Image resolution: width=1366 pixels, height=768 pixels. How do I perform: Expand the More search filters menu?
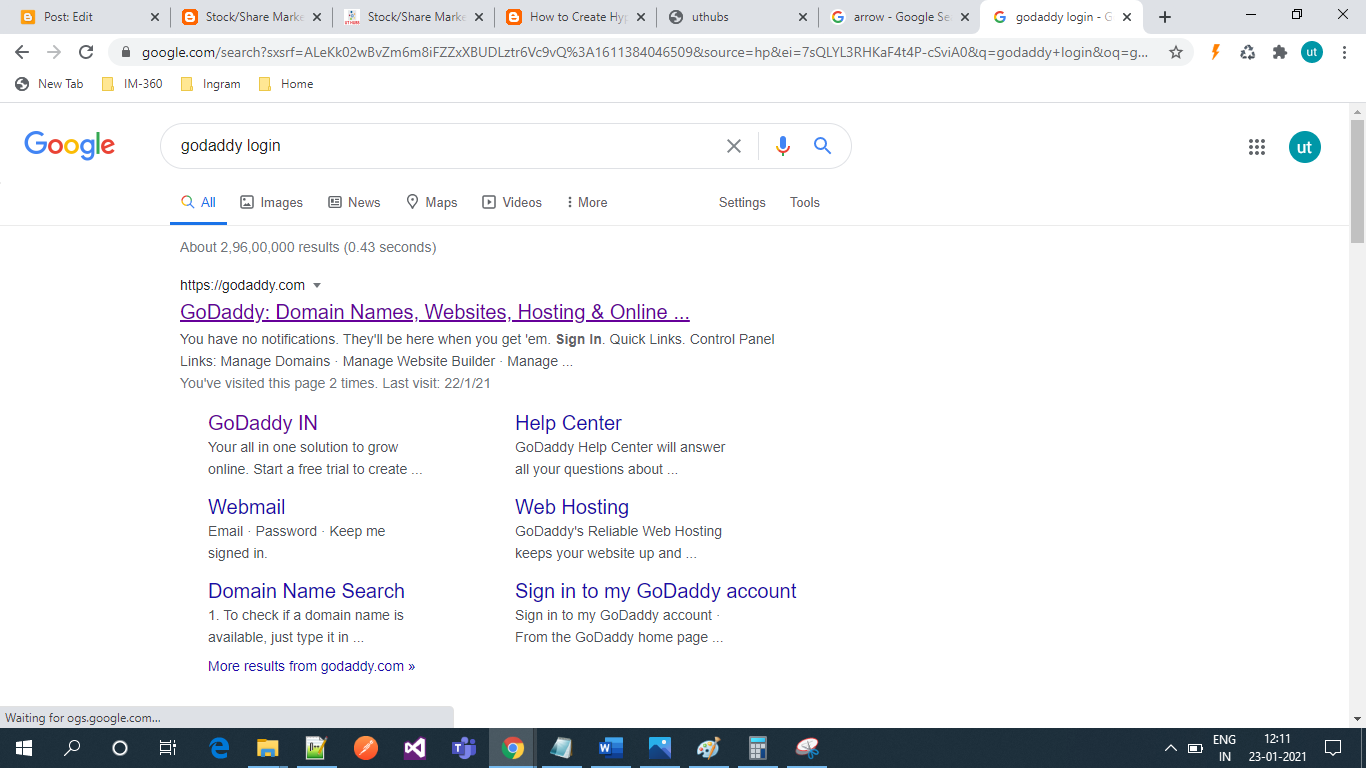tap(587, 202)
